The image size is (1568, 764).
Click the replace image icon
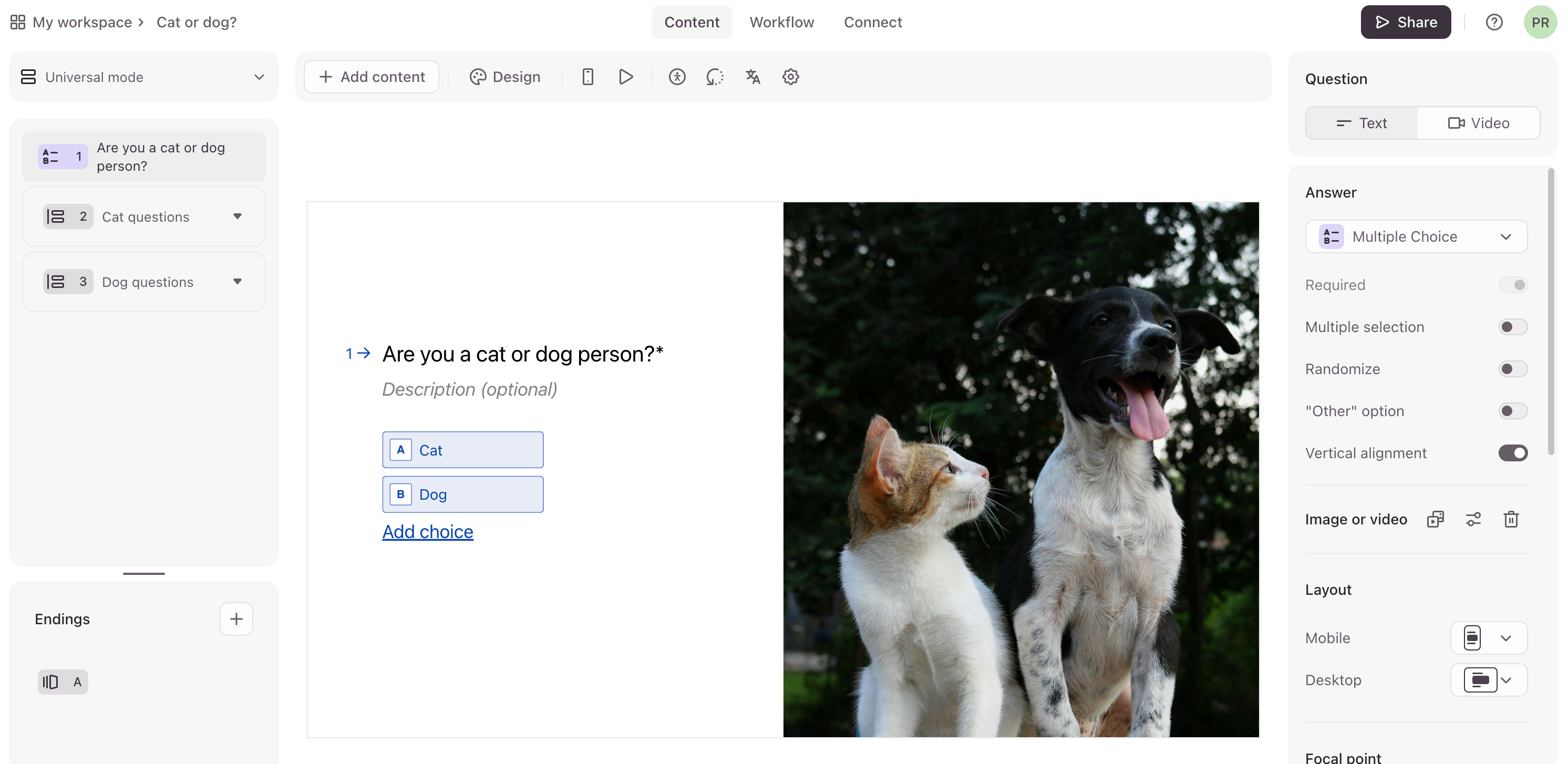coord(1435,519)
